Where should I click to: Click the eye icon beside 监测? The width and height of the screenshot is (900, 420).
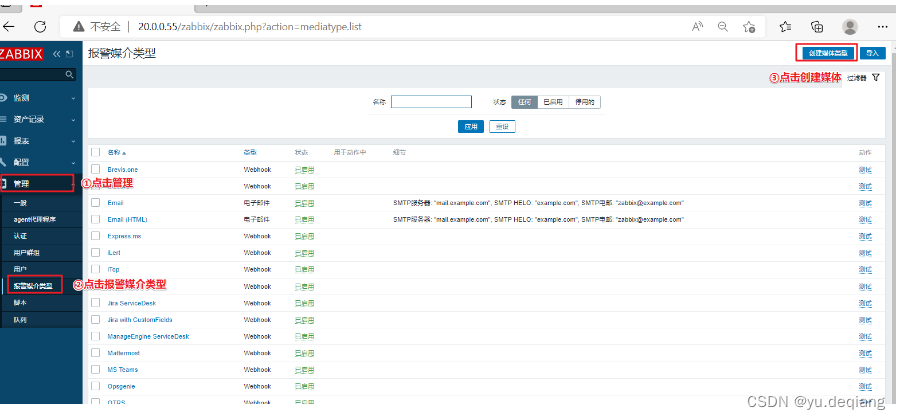click(x=3, y=98)
